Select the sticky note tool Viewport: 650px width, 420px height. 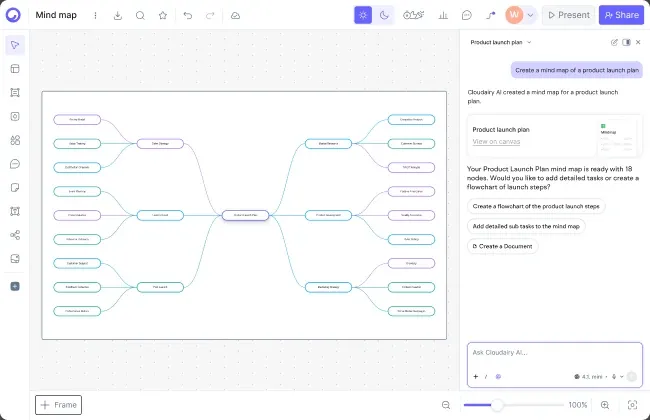pyautogui.click(x=15, y=188)
